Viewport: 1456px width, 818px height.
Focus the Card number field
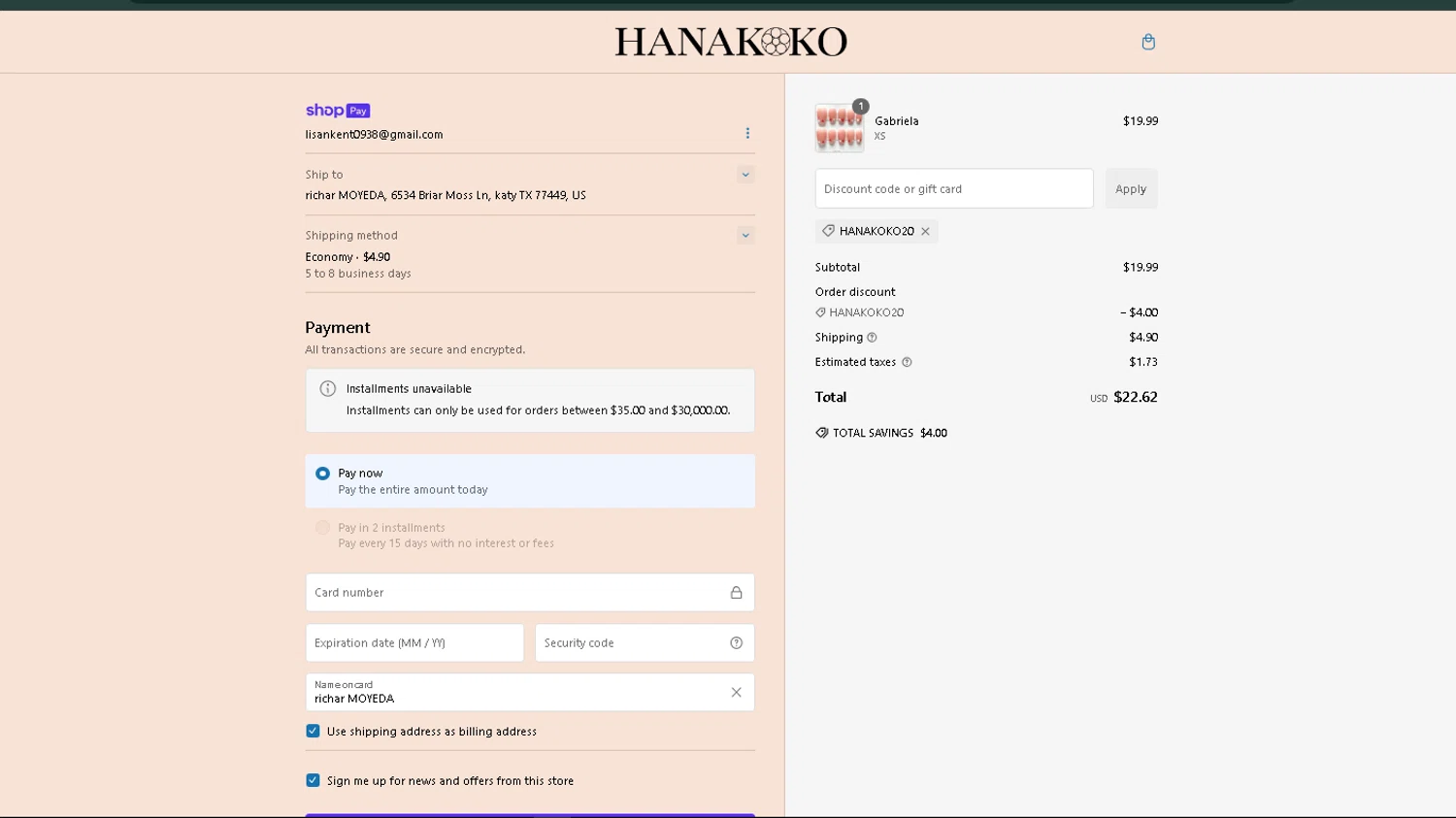(x=530, y=593)
